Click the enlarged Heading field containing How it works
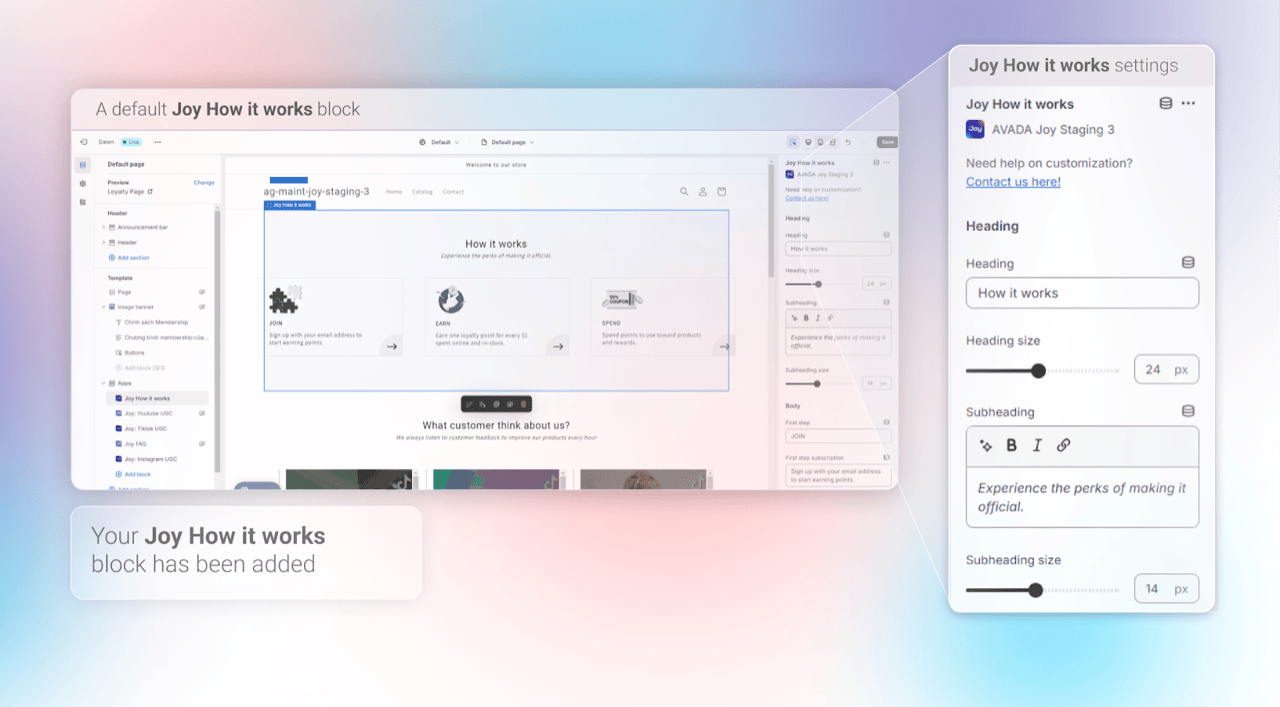Image resolution: width=1280 pixels, height=707 pixels. tap(1082, 293)
